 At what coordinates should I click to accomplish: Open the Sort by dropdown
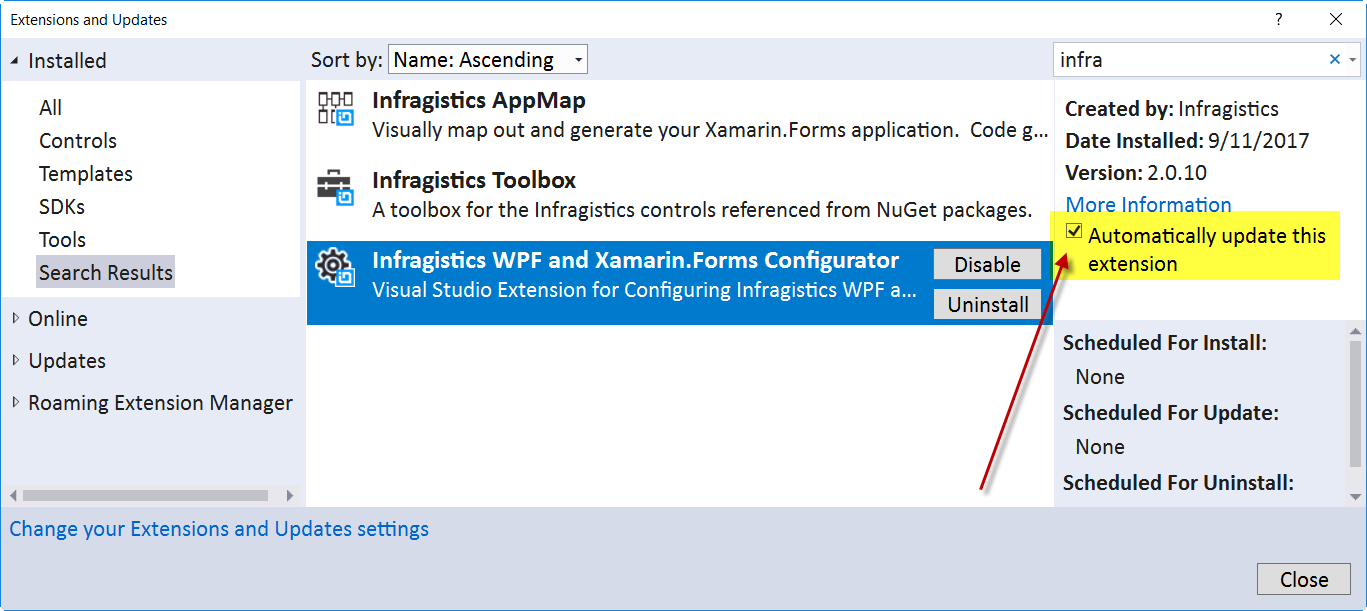coord(488,60)
